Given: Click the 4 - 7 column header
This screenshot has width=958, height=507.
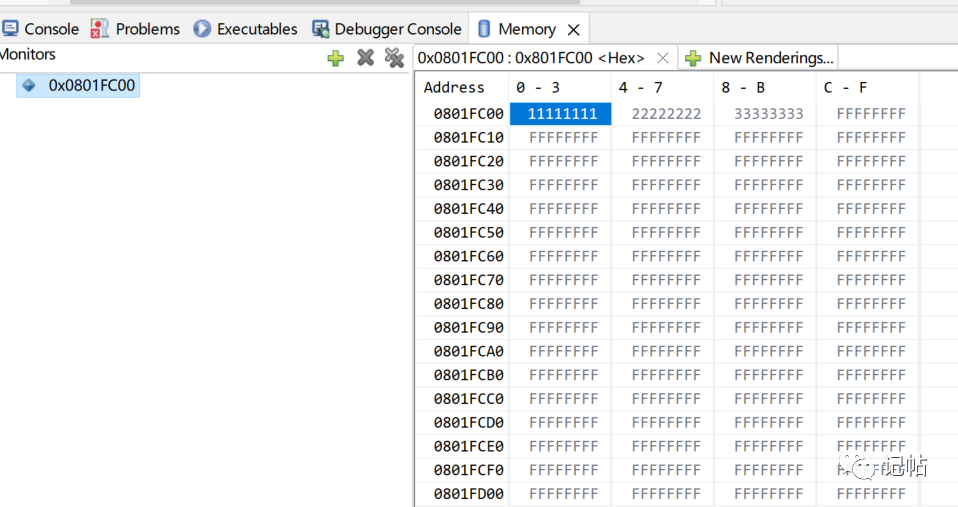Looking at the screenshot, I should (640, 87).
